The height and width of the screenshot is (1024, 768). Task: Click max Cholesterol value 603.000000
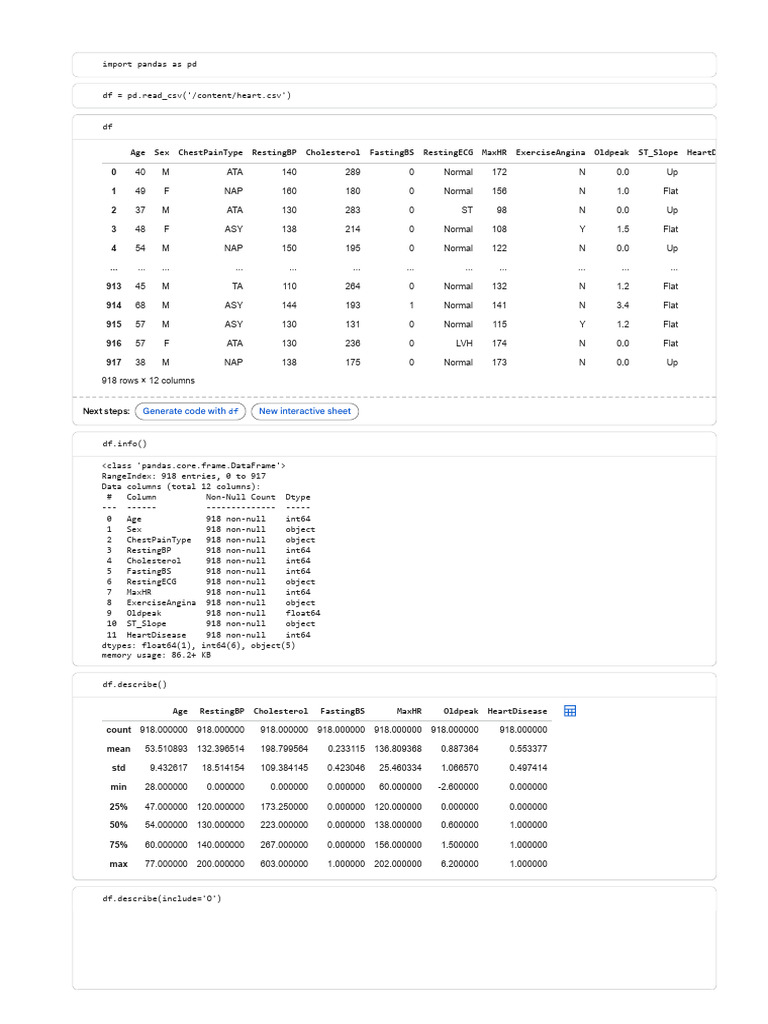[284, 864]
